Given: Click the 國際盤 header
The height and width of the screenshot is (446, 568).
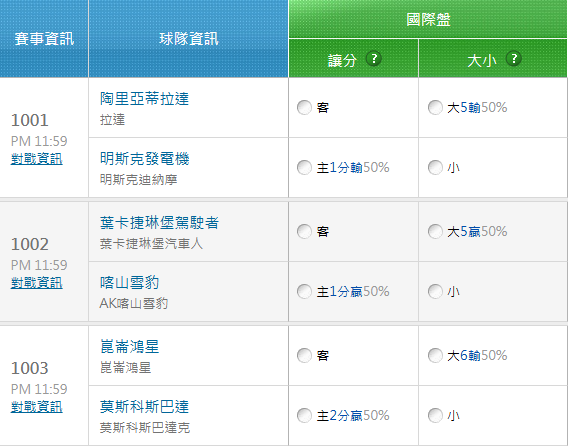Looking at the screenshot, I should pos(428,19).
